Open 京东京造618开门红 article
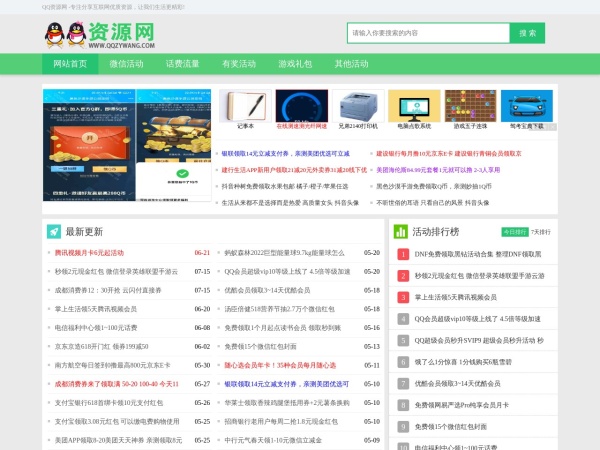 coord(101,347)
